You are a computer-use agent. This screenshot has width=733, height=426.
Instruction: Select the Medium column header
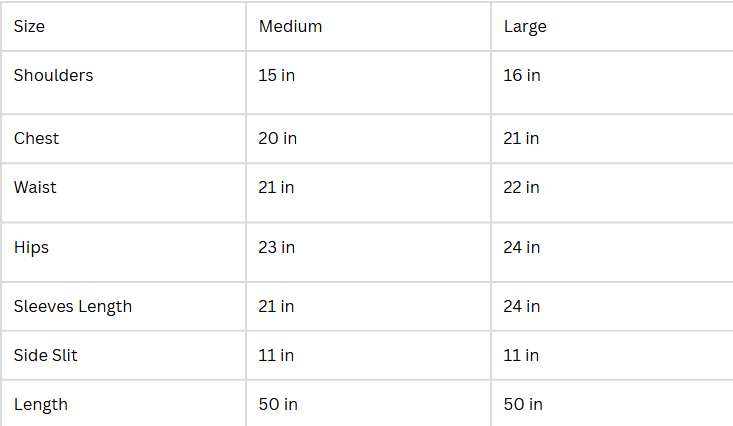point(290,27)
